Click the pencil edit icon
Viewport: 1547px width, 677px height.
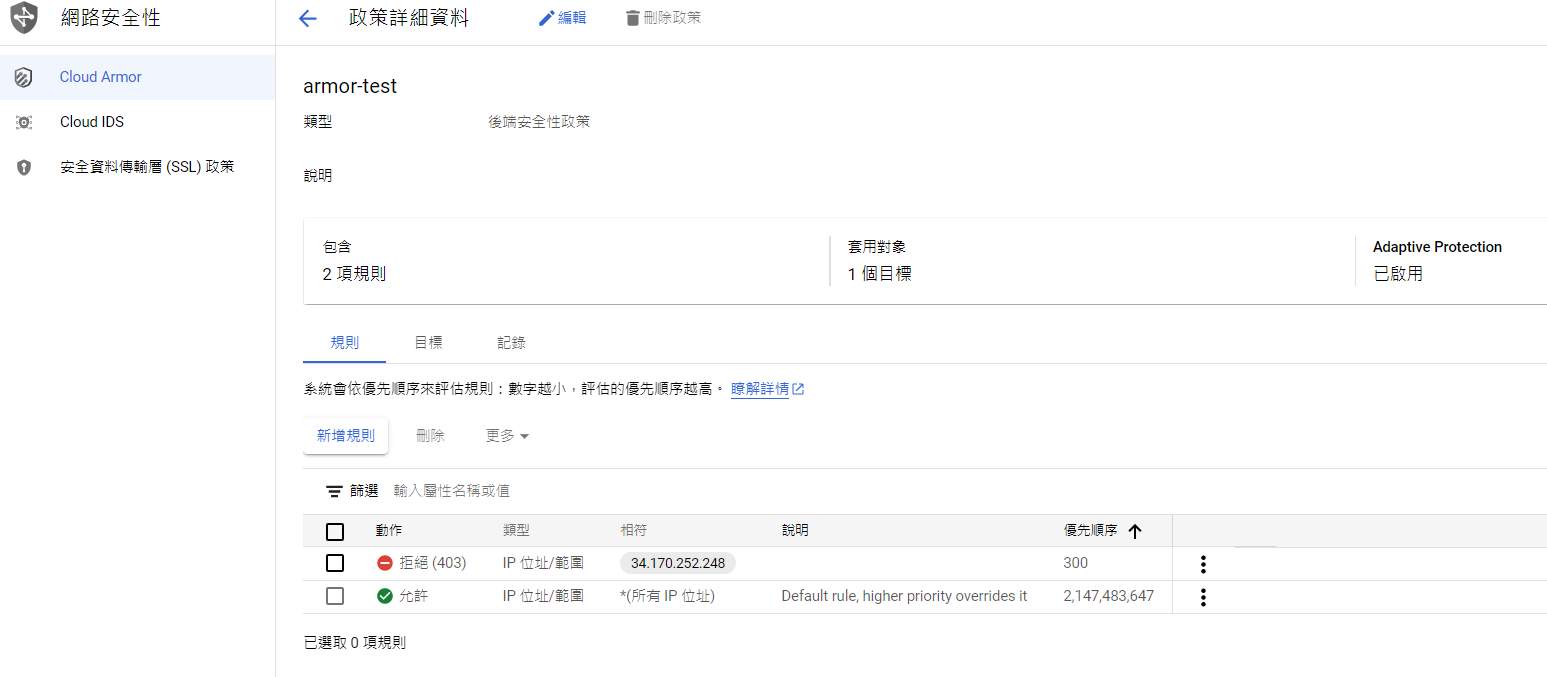pyautogui.click(x=546, y=18)
